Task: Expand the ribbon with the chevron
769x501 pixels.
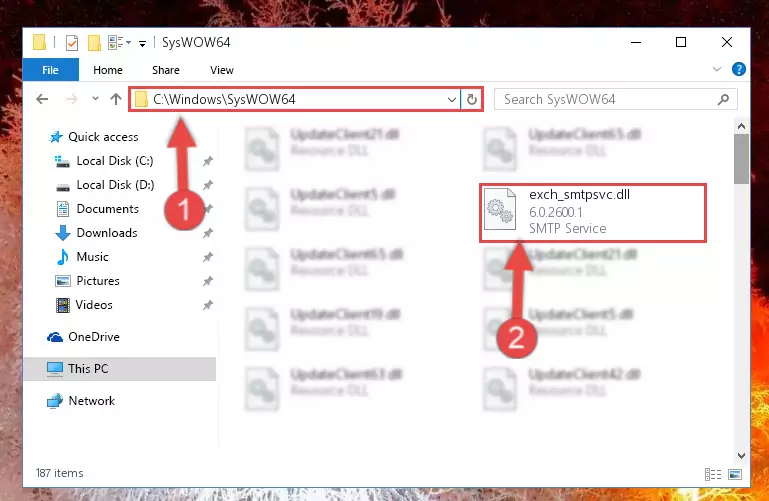Action: [717, 69]
